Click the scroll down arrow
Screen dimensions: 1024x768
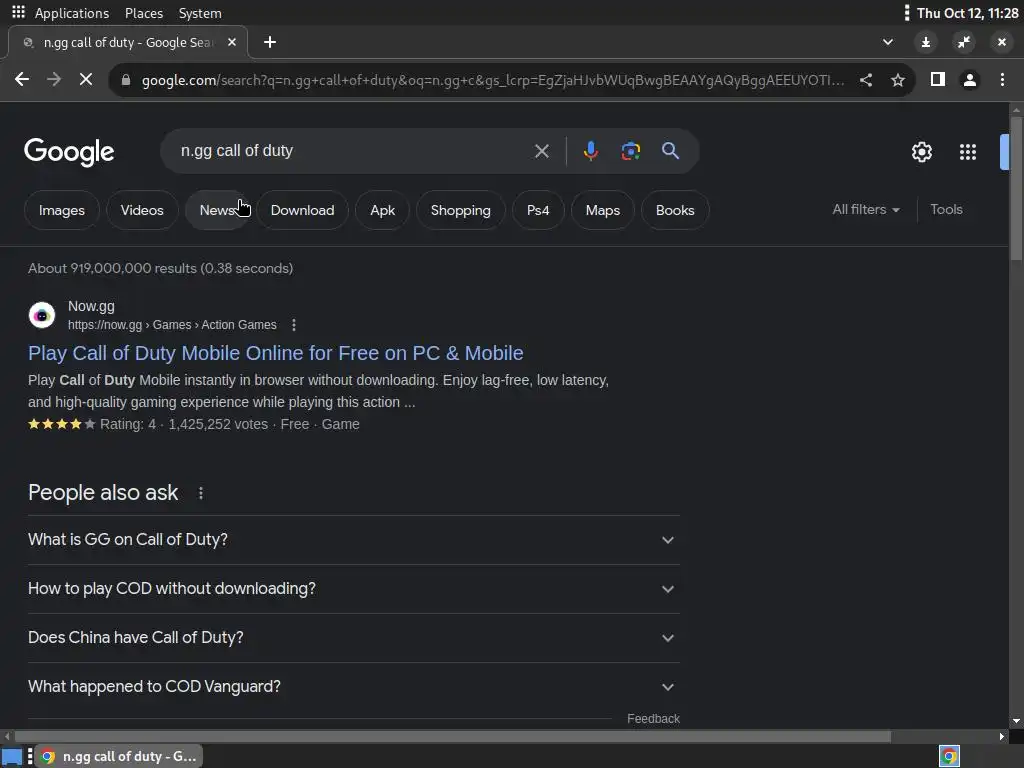point(1016,722)
